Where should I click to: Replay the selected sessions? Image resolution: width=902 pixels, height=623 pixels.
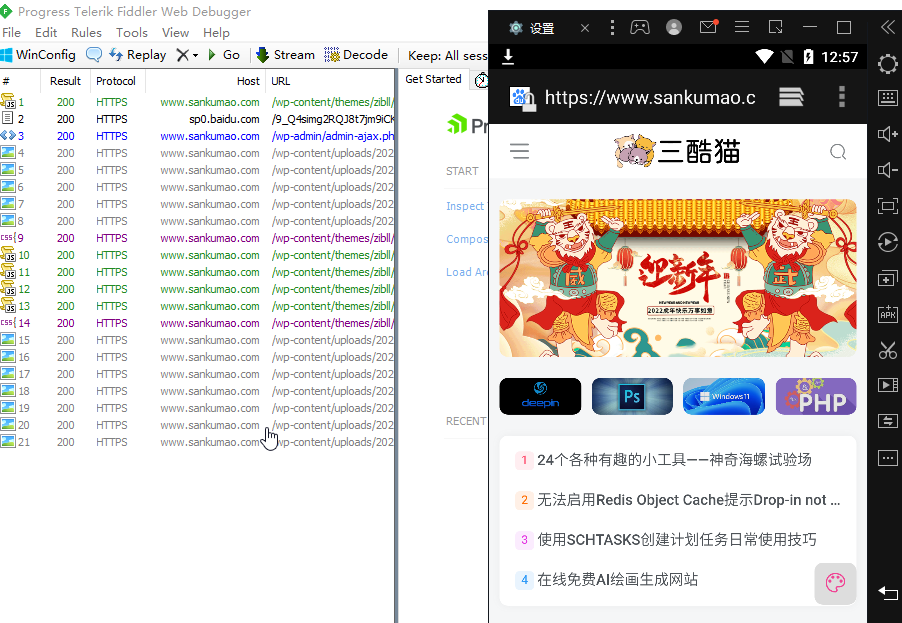point(137,55)
